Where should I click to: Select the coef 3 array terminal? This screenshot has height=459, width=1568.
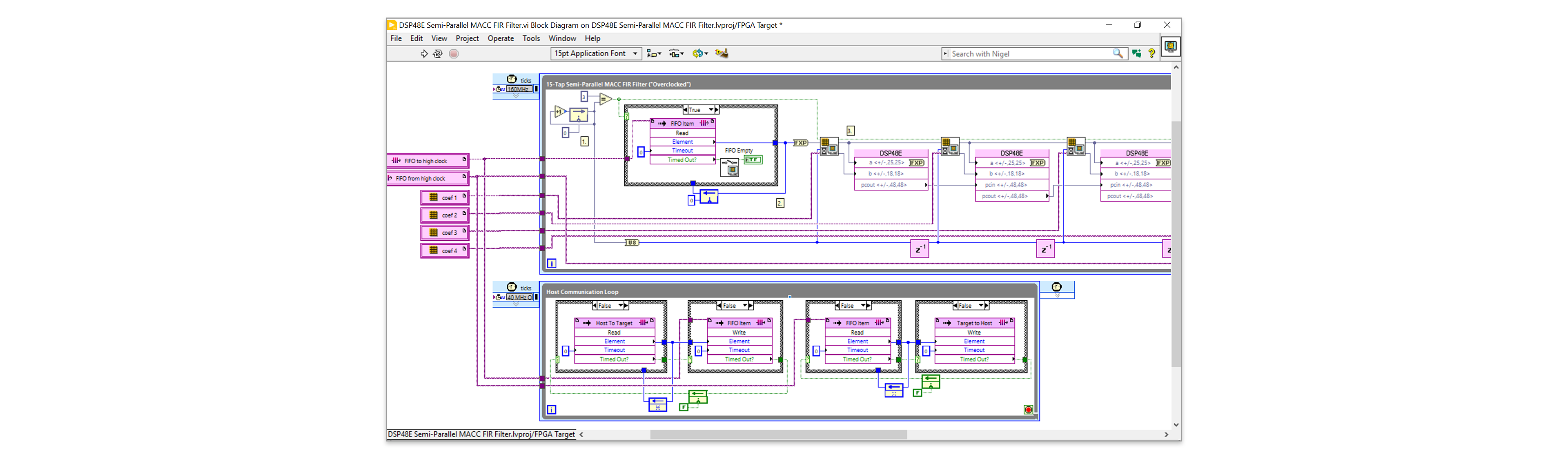click(x=444, y=233)
